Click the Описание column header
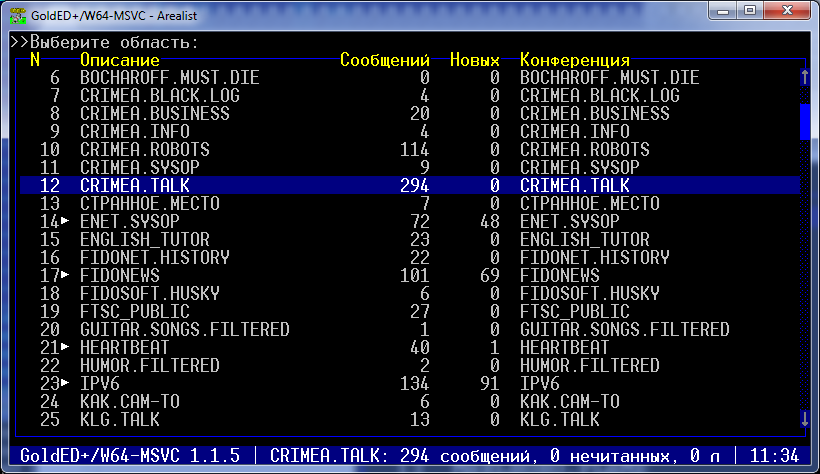The image size is (820, 474). 120,60
